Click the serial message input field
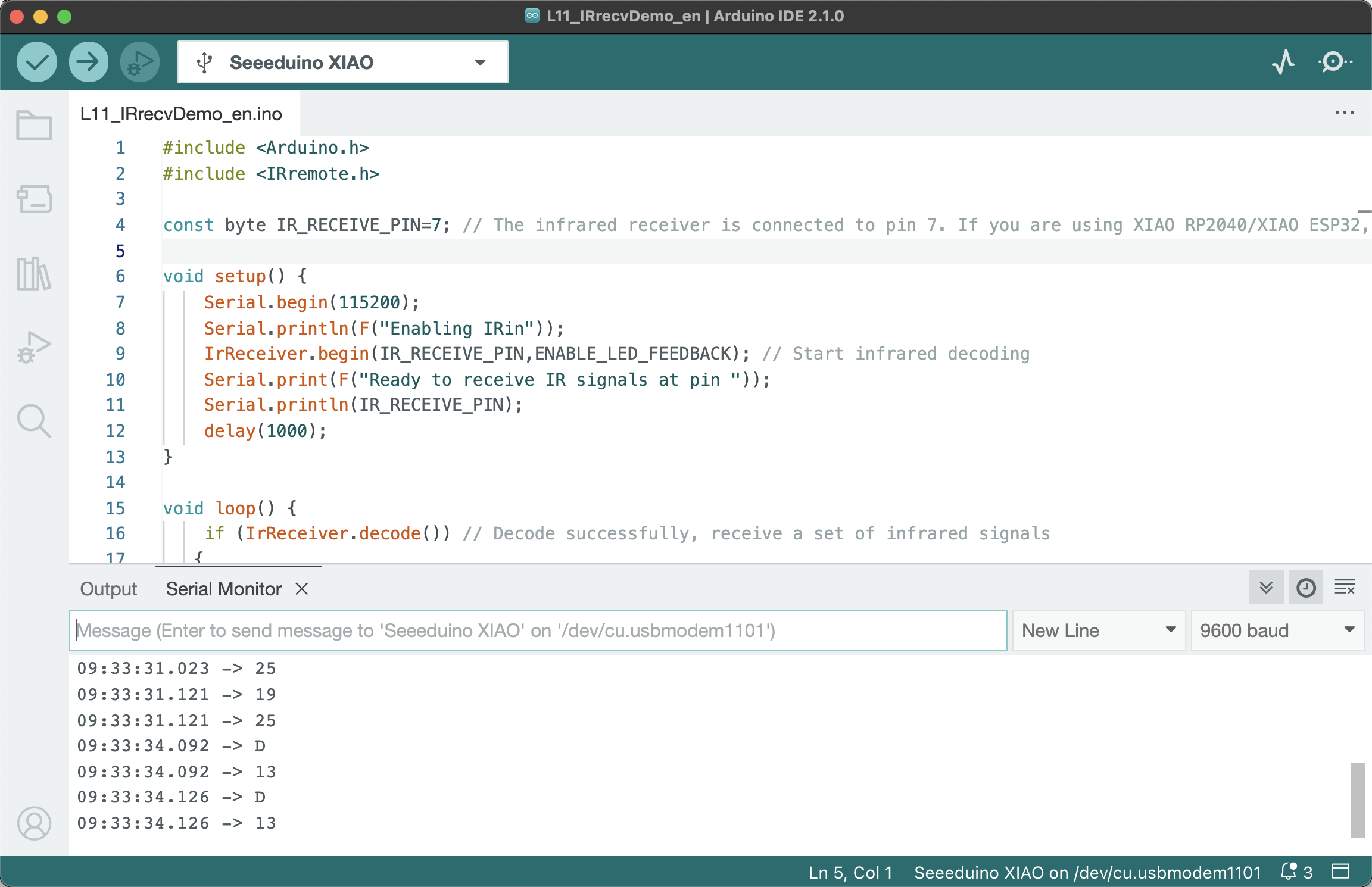This screenshot has width=1372, height=887. (x=538, y=630)
